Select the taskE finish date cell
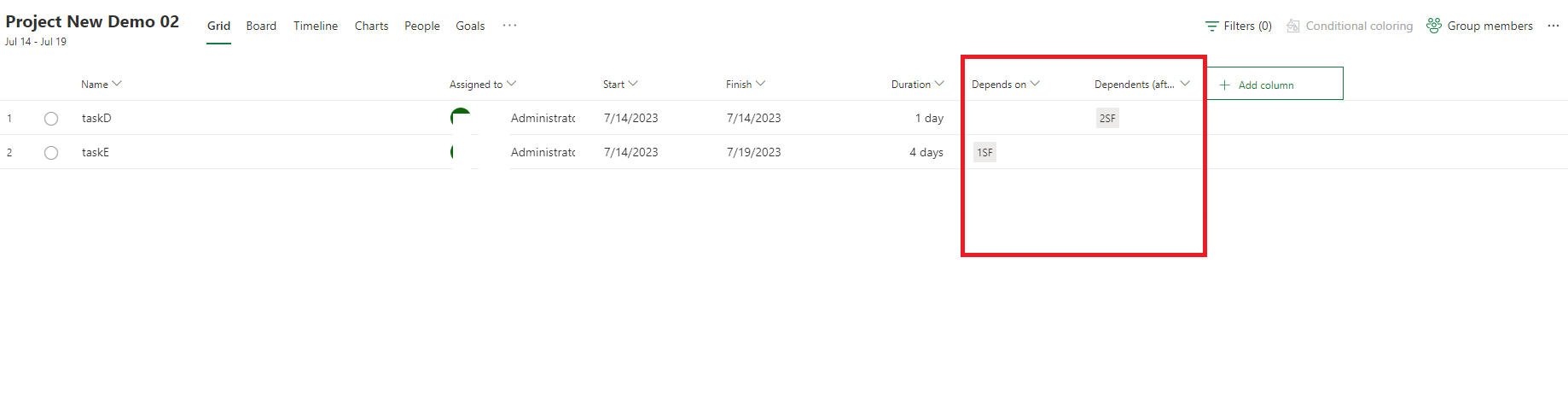This screenshot has height=404, width=1568. click(753, 152)
